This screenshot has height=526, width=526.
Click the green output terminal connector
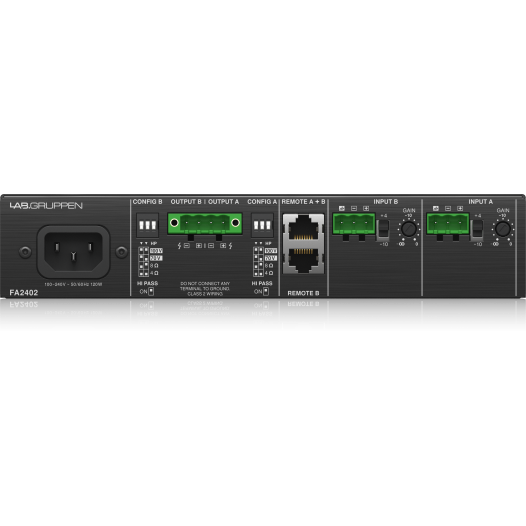coord(205,224)
